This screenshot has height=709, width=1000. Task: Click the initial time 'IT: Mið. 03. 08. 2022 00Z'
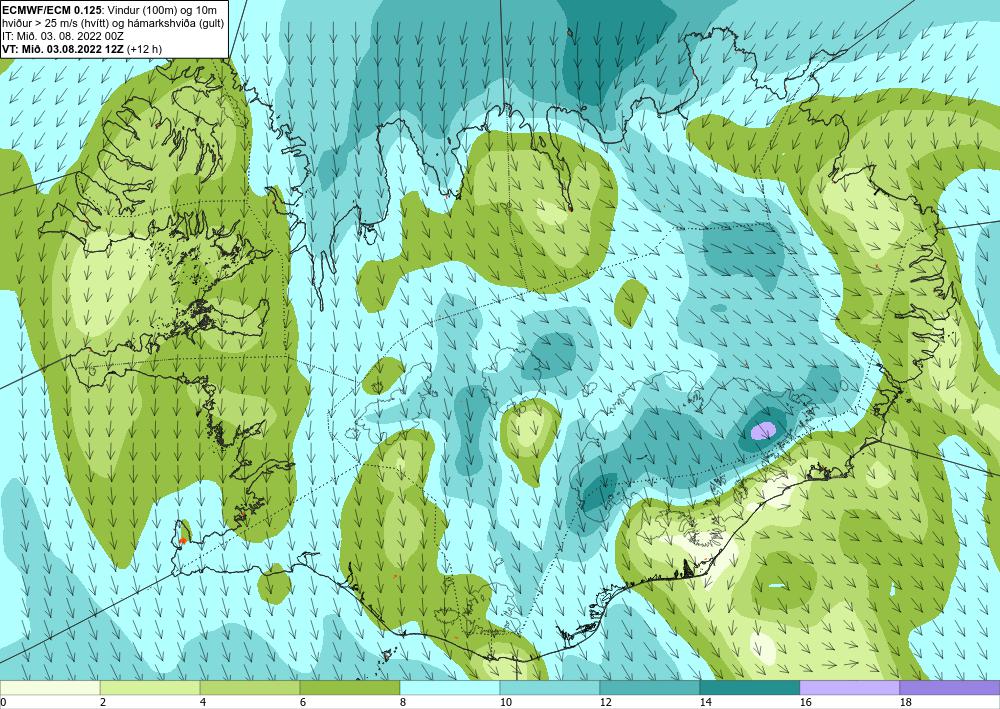coord(62,36)
